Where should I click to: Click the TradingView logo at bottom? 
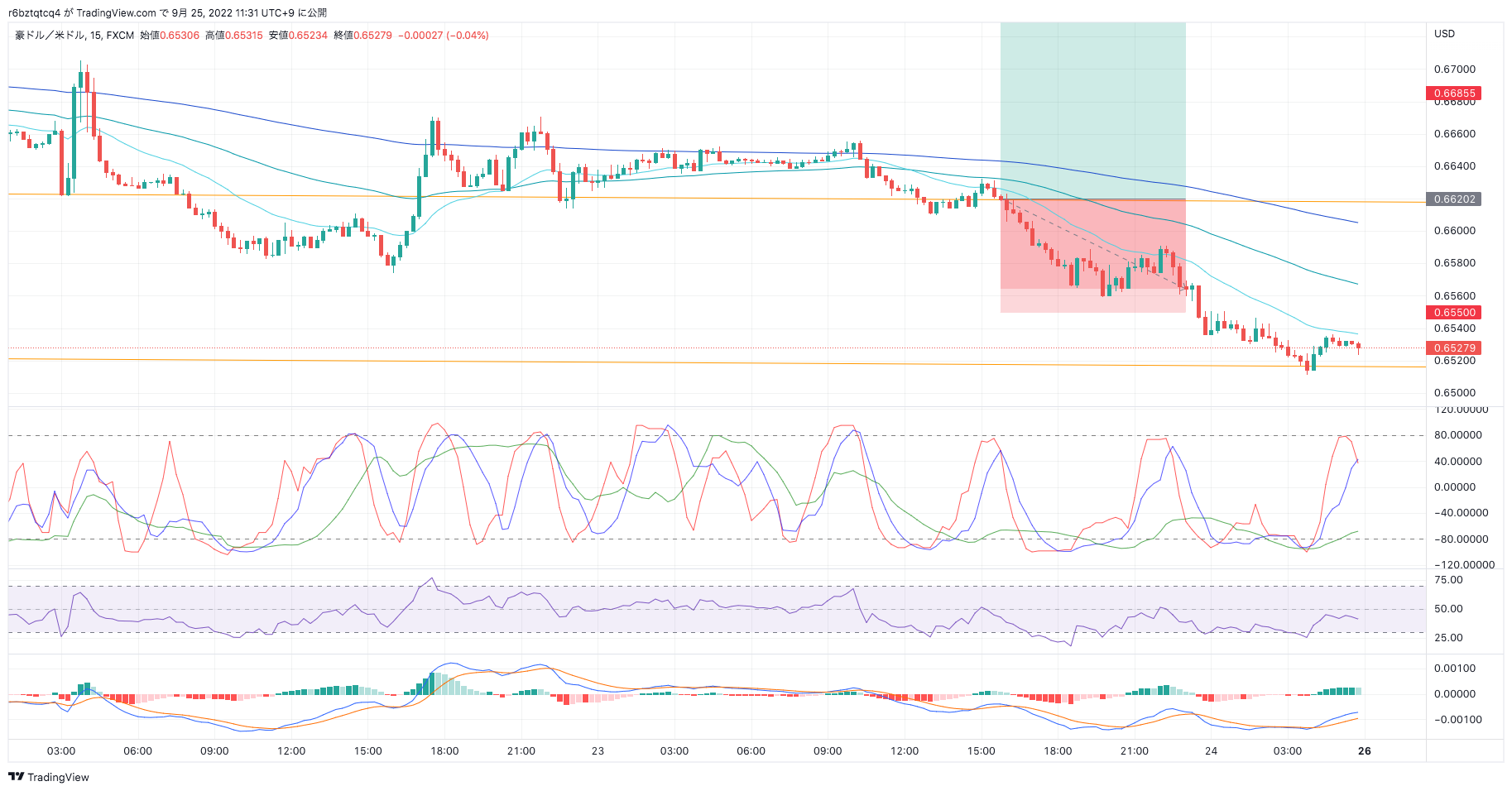pyautogui.click(x=49, y=777)
